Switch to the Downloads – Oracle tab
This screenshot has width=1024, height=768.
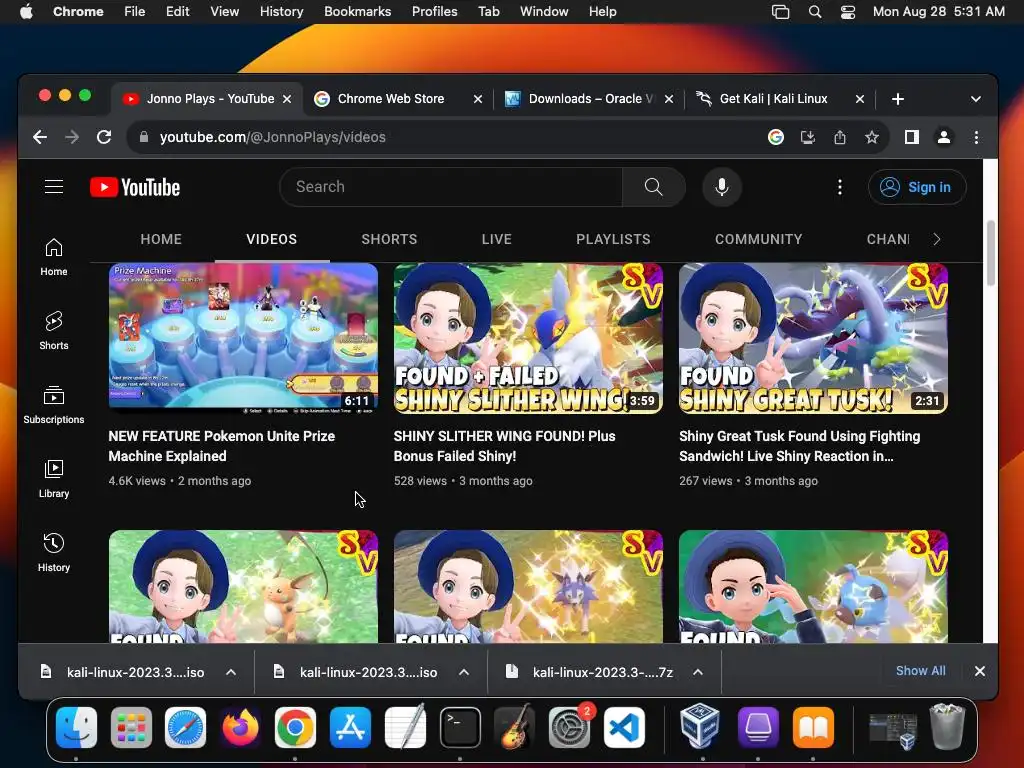pos(591,99)
